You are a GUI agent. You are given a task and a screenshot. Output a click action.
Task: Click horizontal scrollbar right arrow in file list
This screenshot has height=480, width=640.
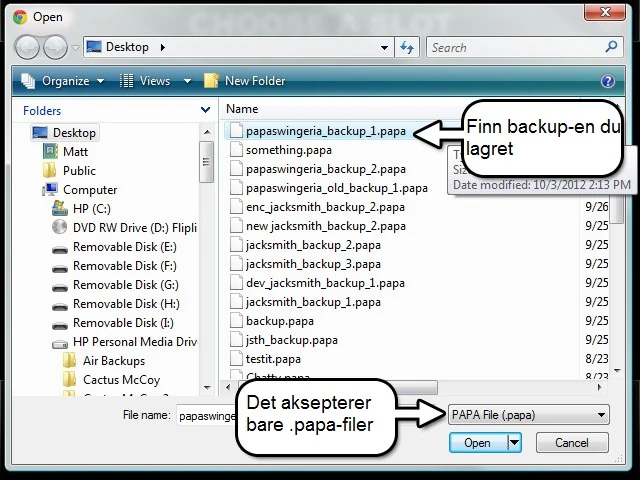(x=600, y=387)
